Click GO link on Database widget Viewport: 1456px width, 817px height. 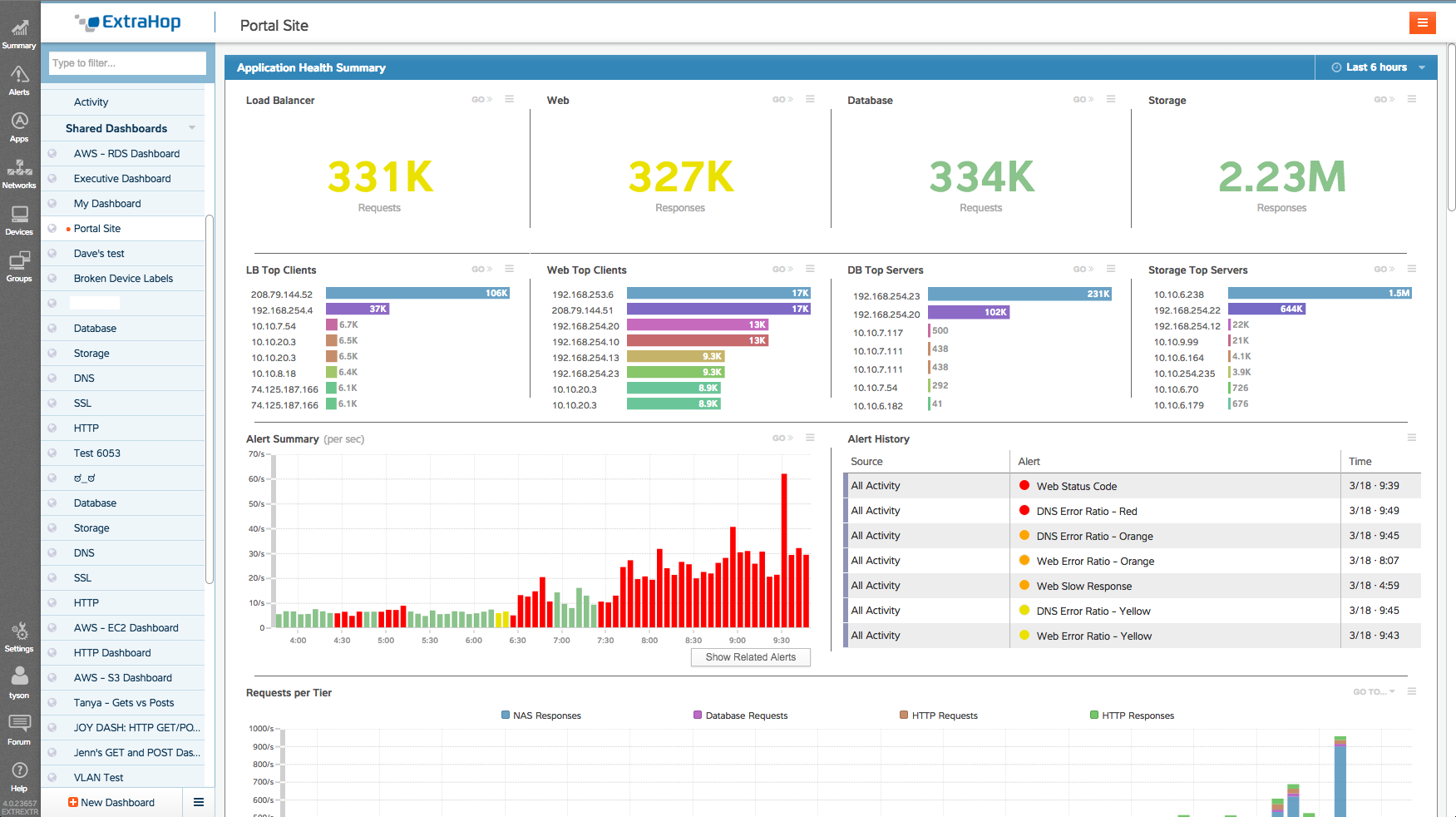pyautogui.click(x=1083, y=100)
